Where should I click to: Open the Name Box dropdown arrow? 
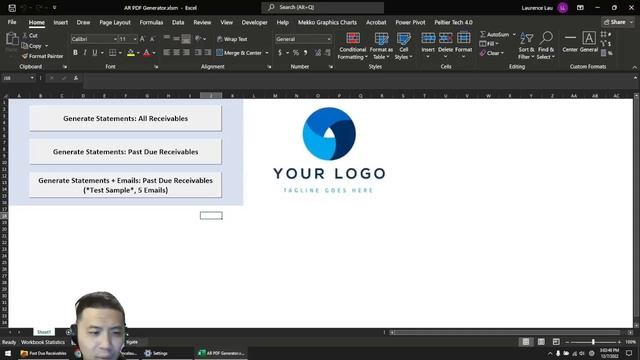click(x=31, y=78)
